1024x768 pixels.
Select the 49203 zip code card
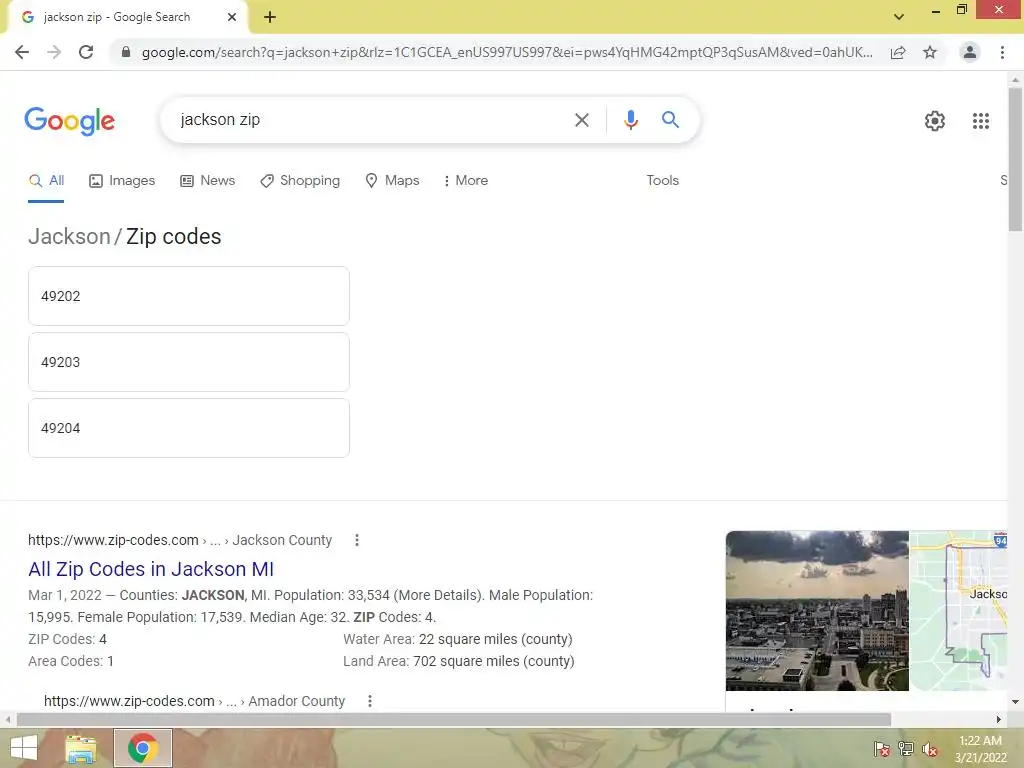pos(189,362)
